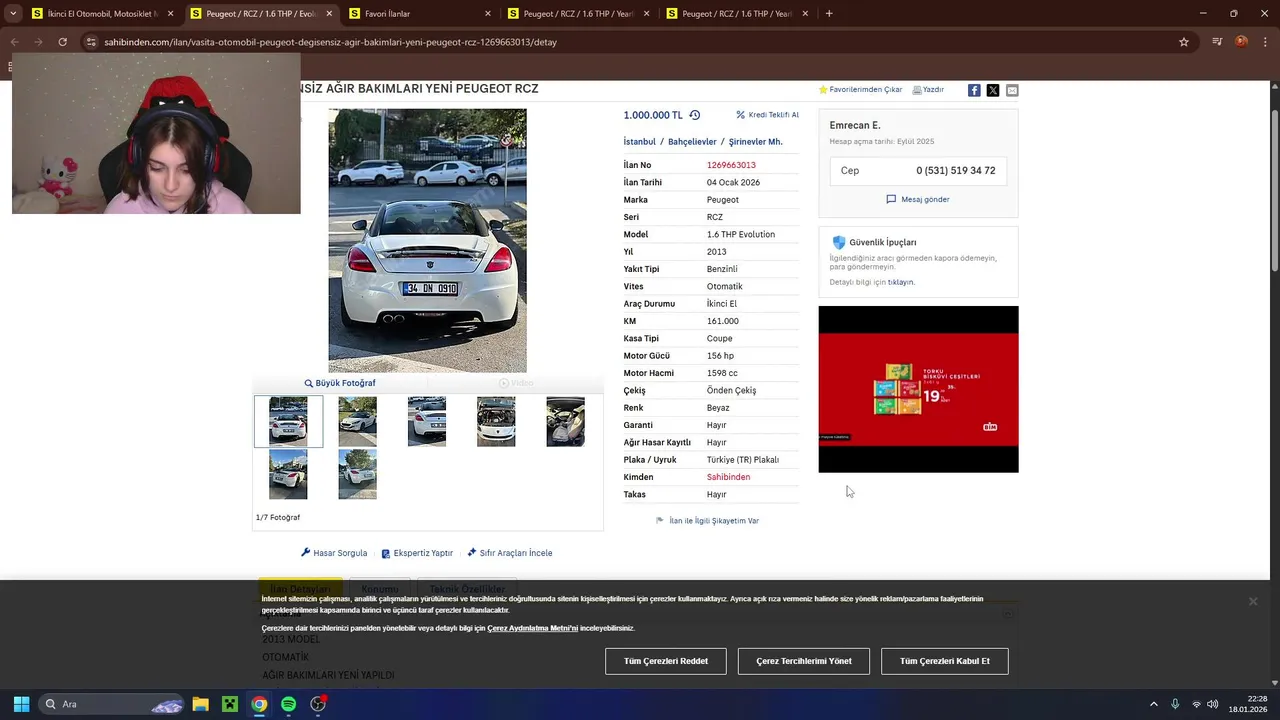This screenshot has height=720, width=1280.
Task: Click ilan number 1269663013
Action: (731, 165)
